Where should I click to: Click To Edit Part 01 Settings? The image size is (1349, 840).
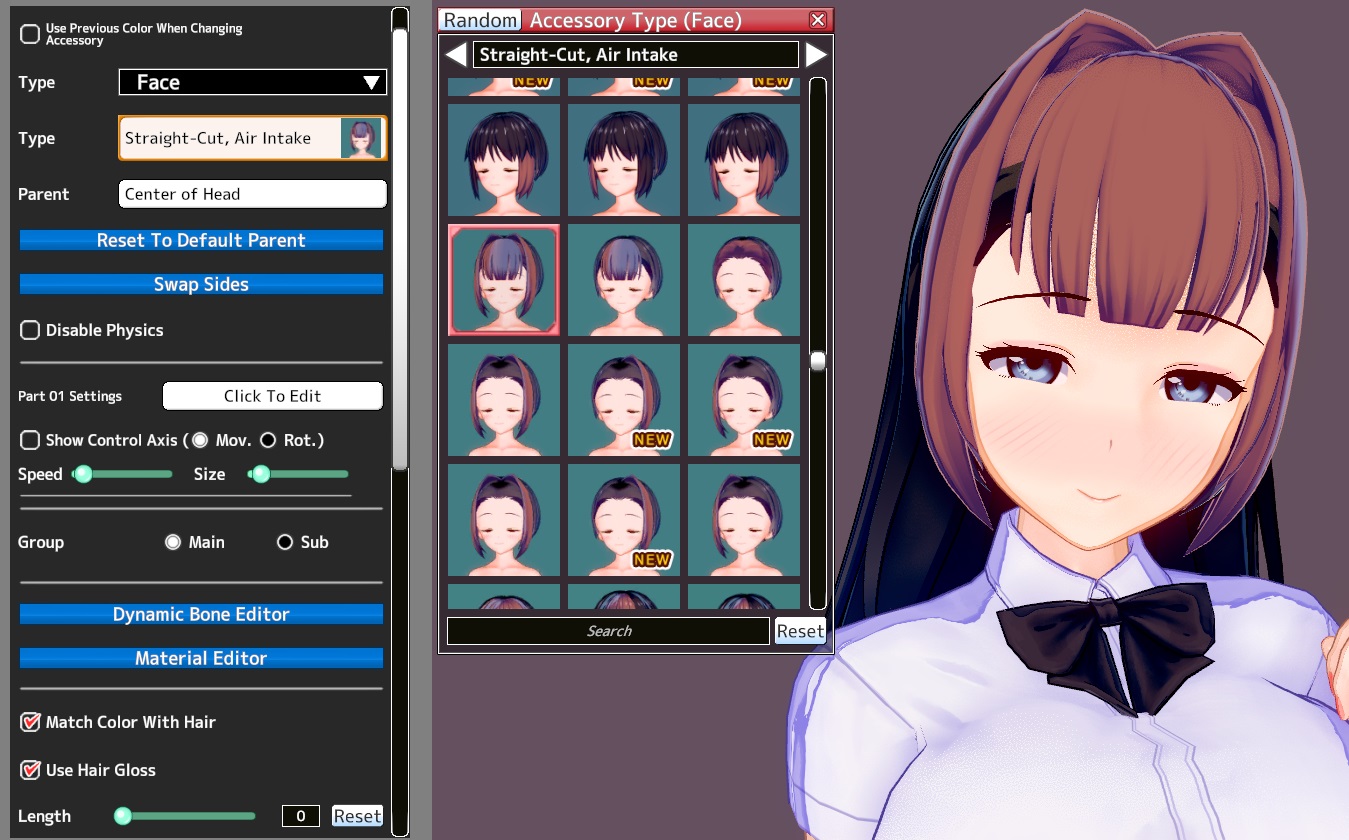coord(272,396)
